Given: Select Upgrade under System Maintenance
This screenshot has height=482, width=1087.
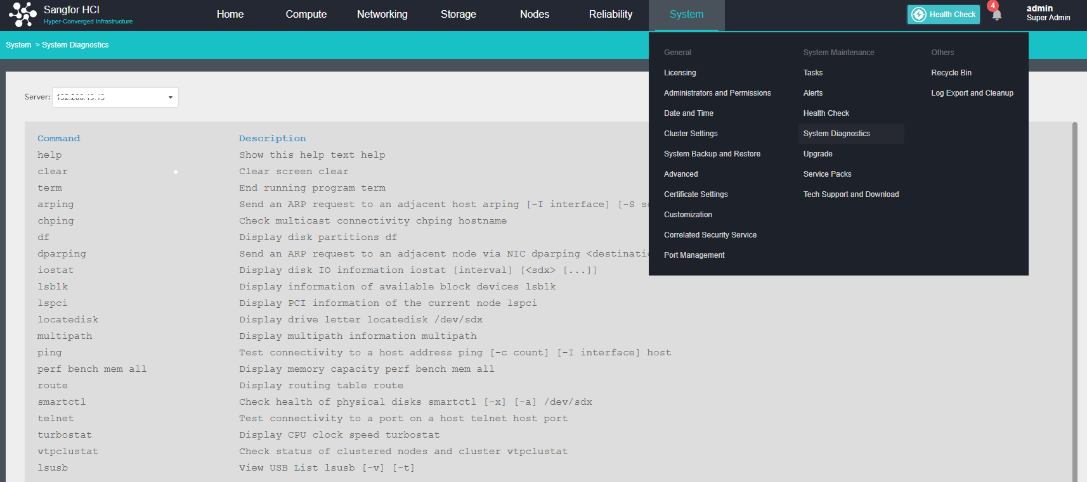Looking at the screenshot, I should [817, 154].
